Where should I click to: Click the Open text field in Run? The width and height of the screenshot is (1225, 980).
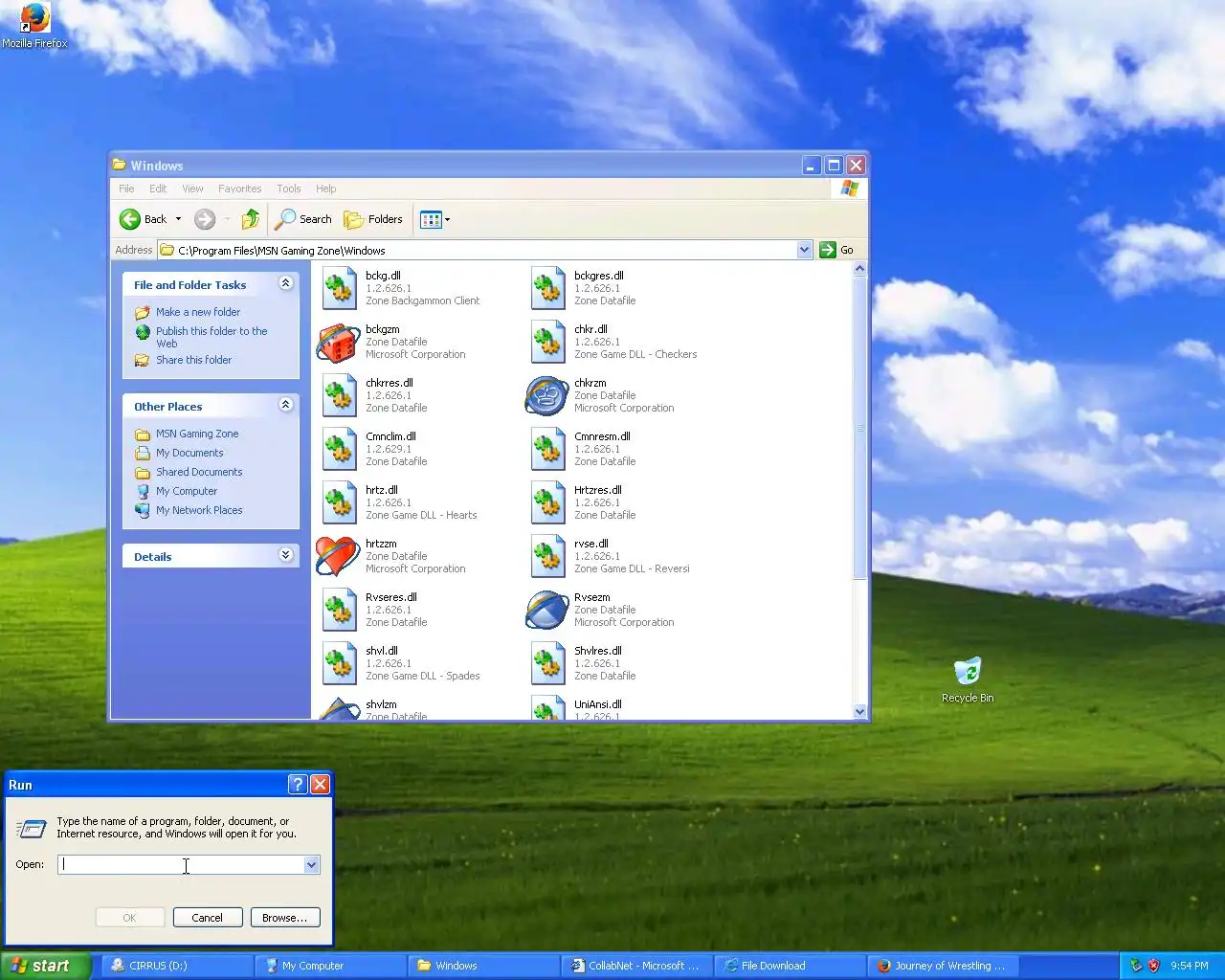click(181, 864)
